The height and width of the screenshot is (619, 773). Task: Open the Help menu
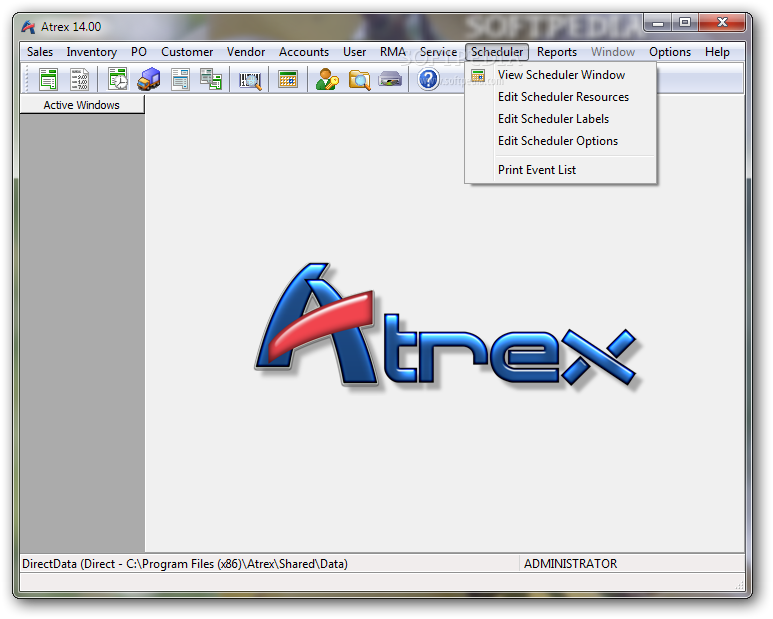point(717,52)
